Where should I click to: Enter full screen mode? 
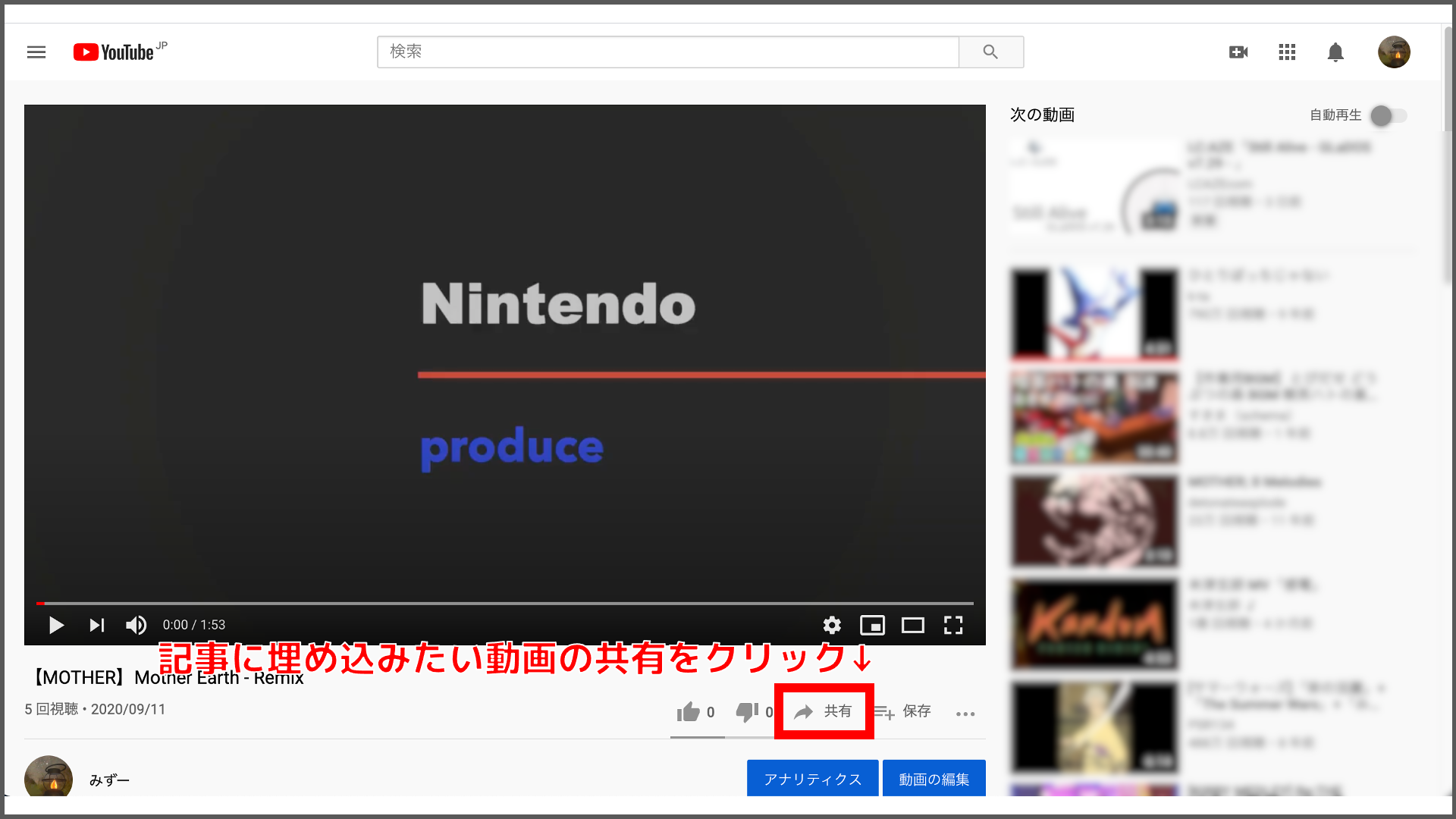(x=953, y=625)
